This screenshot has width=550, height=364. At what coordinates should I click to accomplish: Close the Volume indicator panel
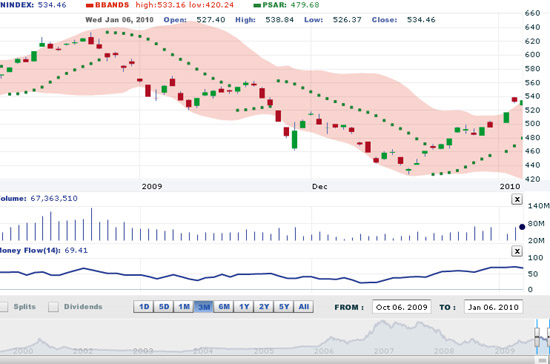517,199
